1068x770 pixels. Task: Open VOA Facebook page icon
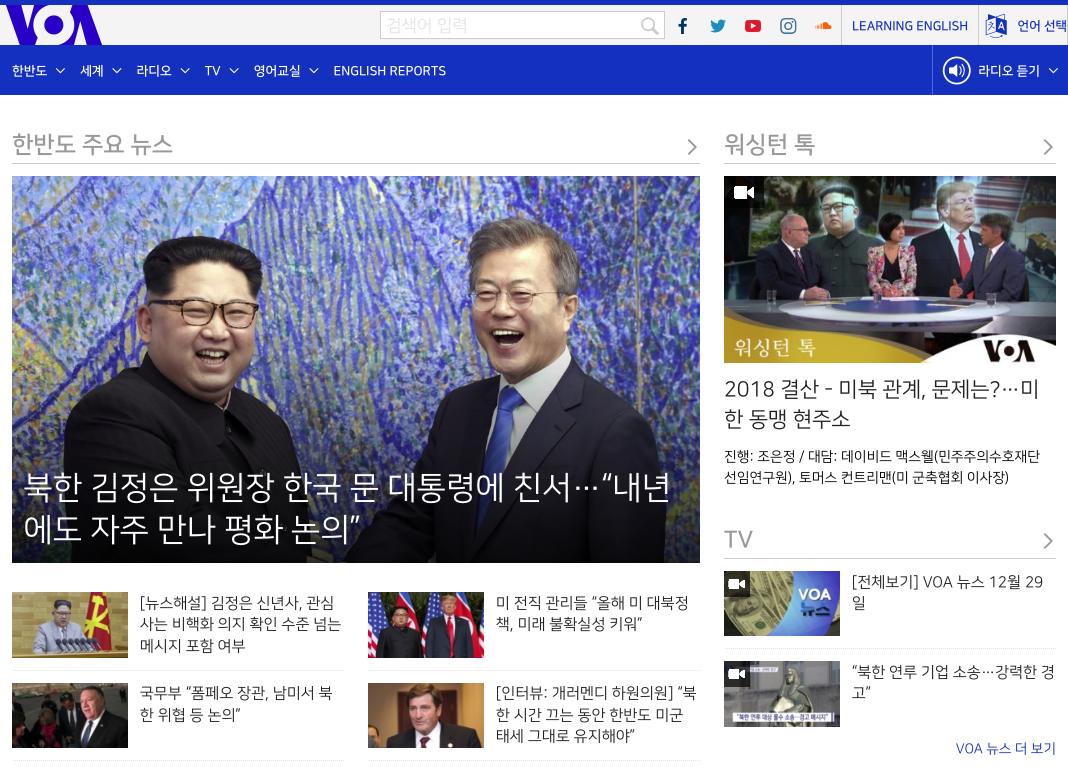pos(683,26)
